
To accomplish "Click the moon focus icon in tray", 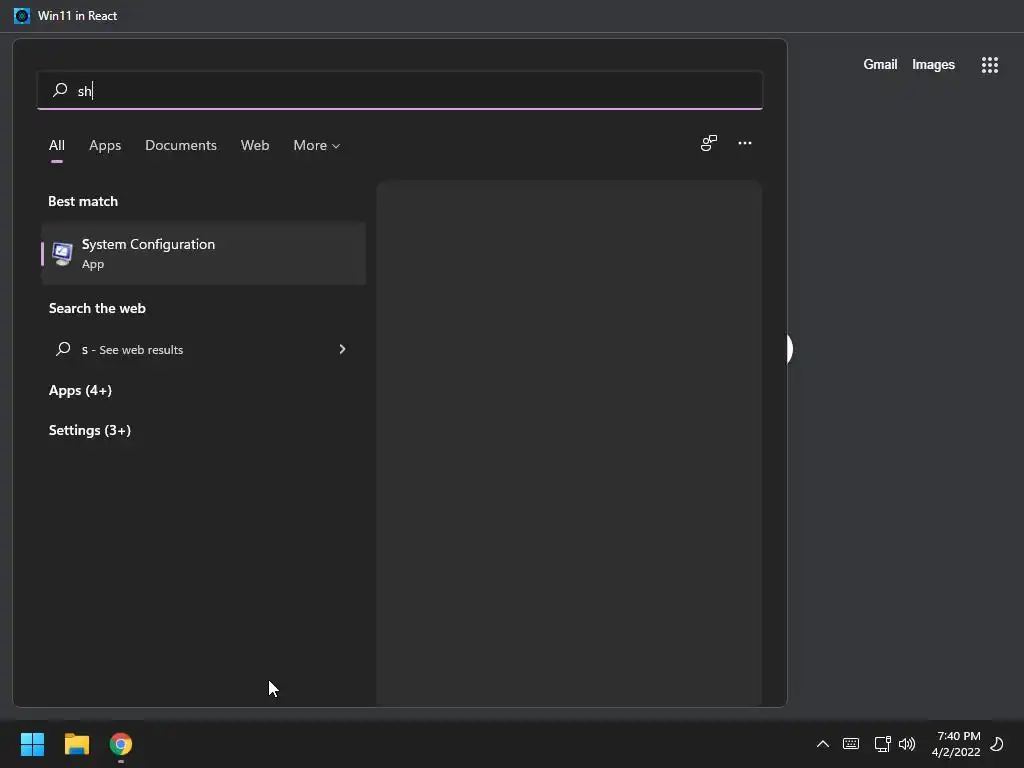I will tap(997, 744).
